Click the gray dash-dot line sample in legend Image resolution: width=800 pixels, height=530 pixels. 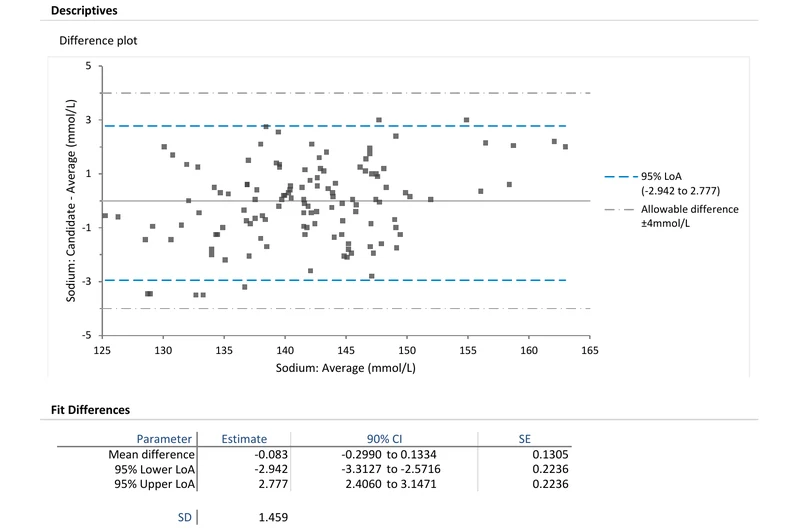pos(619,209)
